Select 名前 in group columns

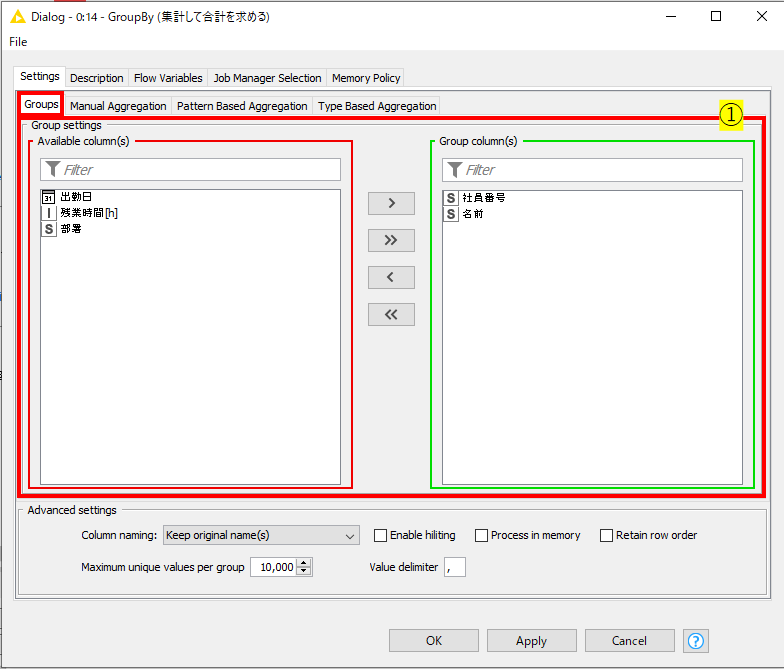click(592, 214)
